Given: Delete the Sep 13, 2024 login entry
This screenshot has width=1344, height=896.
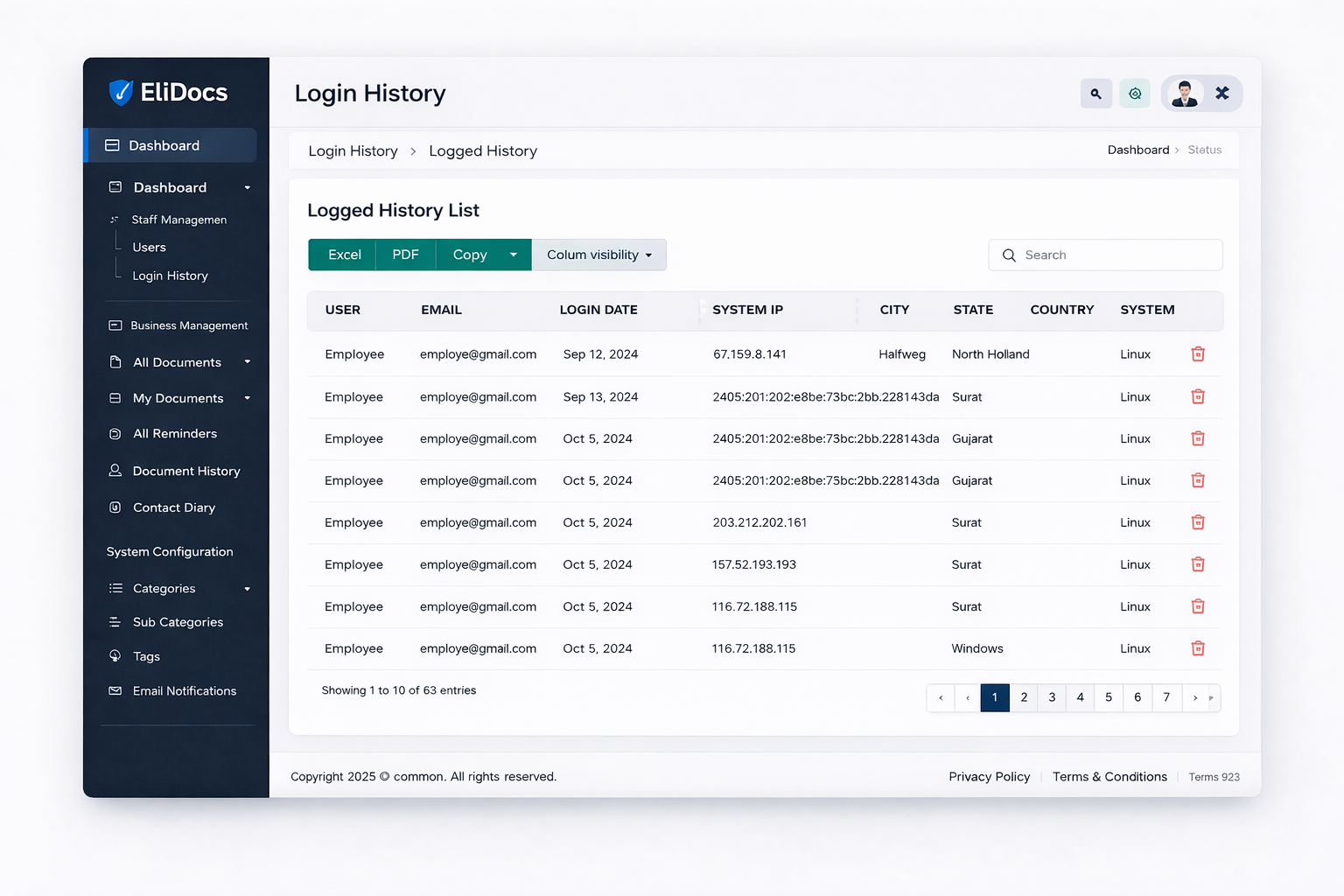Looking at the screenshot, I should (1198, 397).
